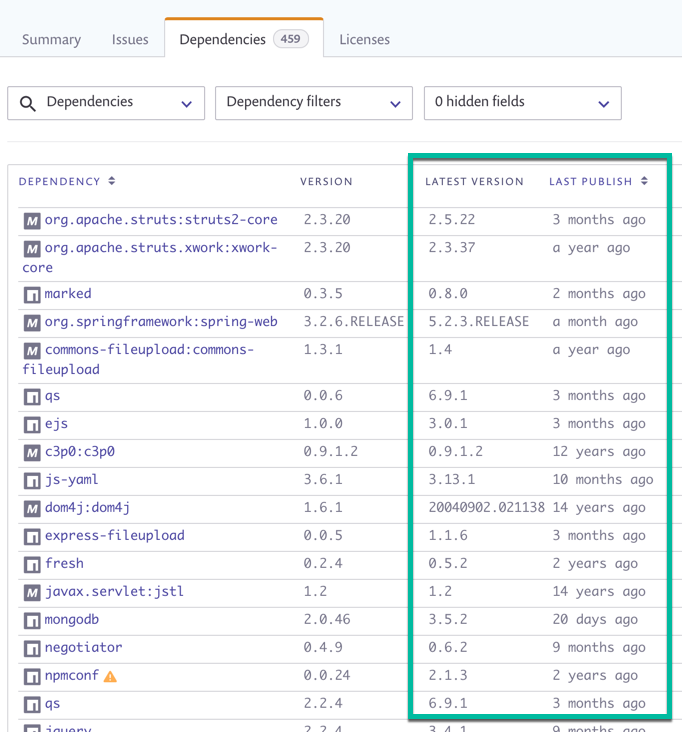Open the 0 hidden fields dropdown

coord(522,103)
